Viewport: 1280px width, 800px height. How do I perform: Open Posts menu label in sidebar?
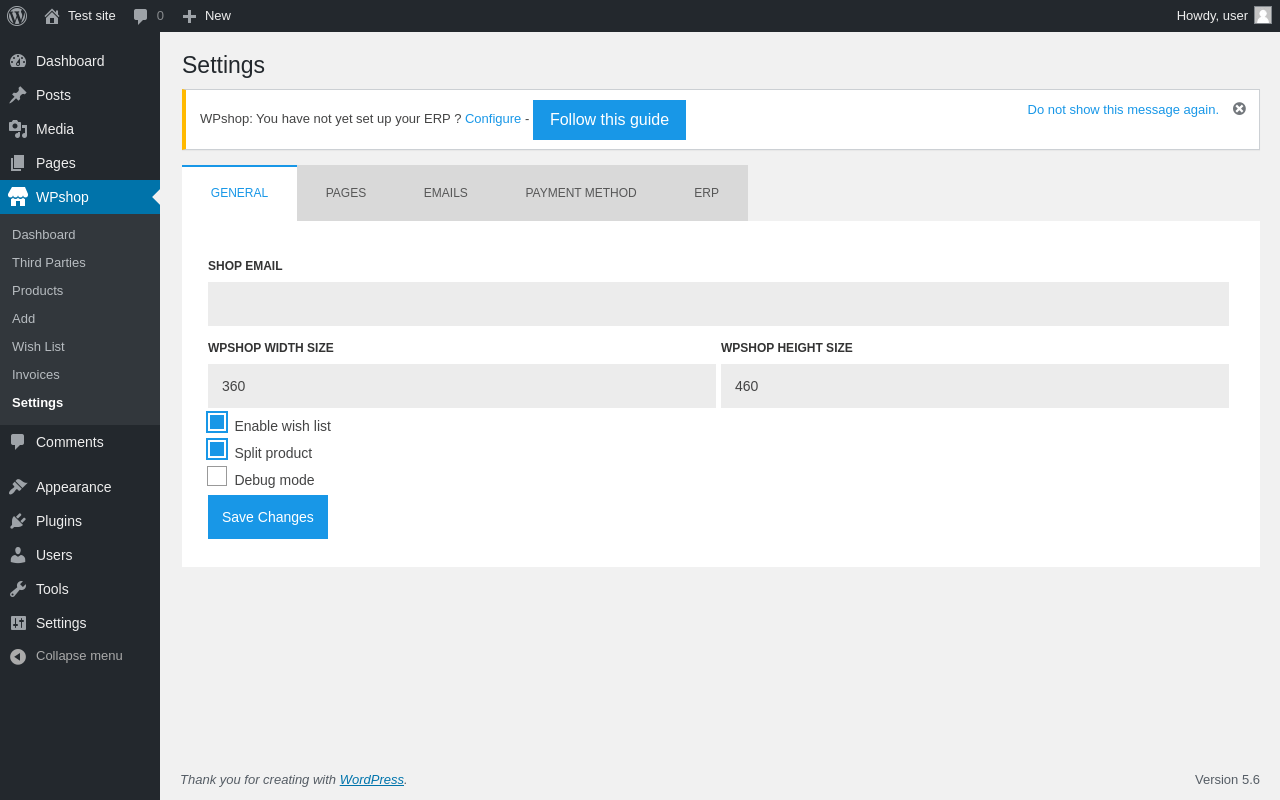(x=53, y=95)
